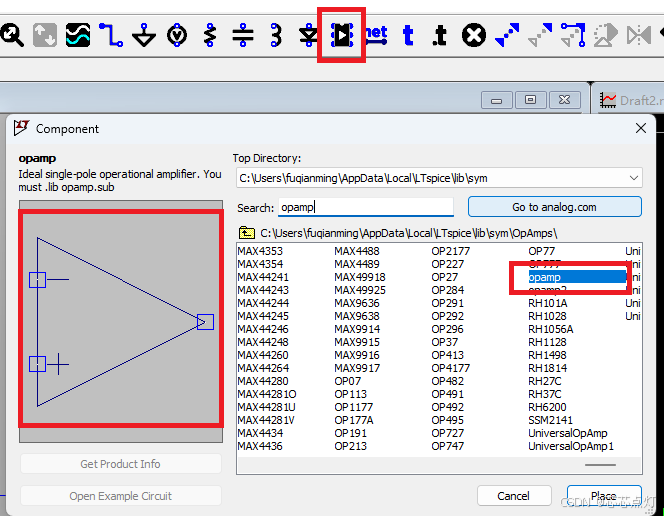Select RH6200 in the list

(x=547, y=407)
